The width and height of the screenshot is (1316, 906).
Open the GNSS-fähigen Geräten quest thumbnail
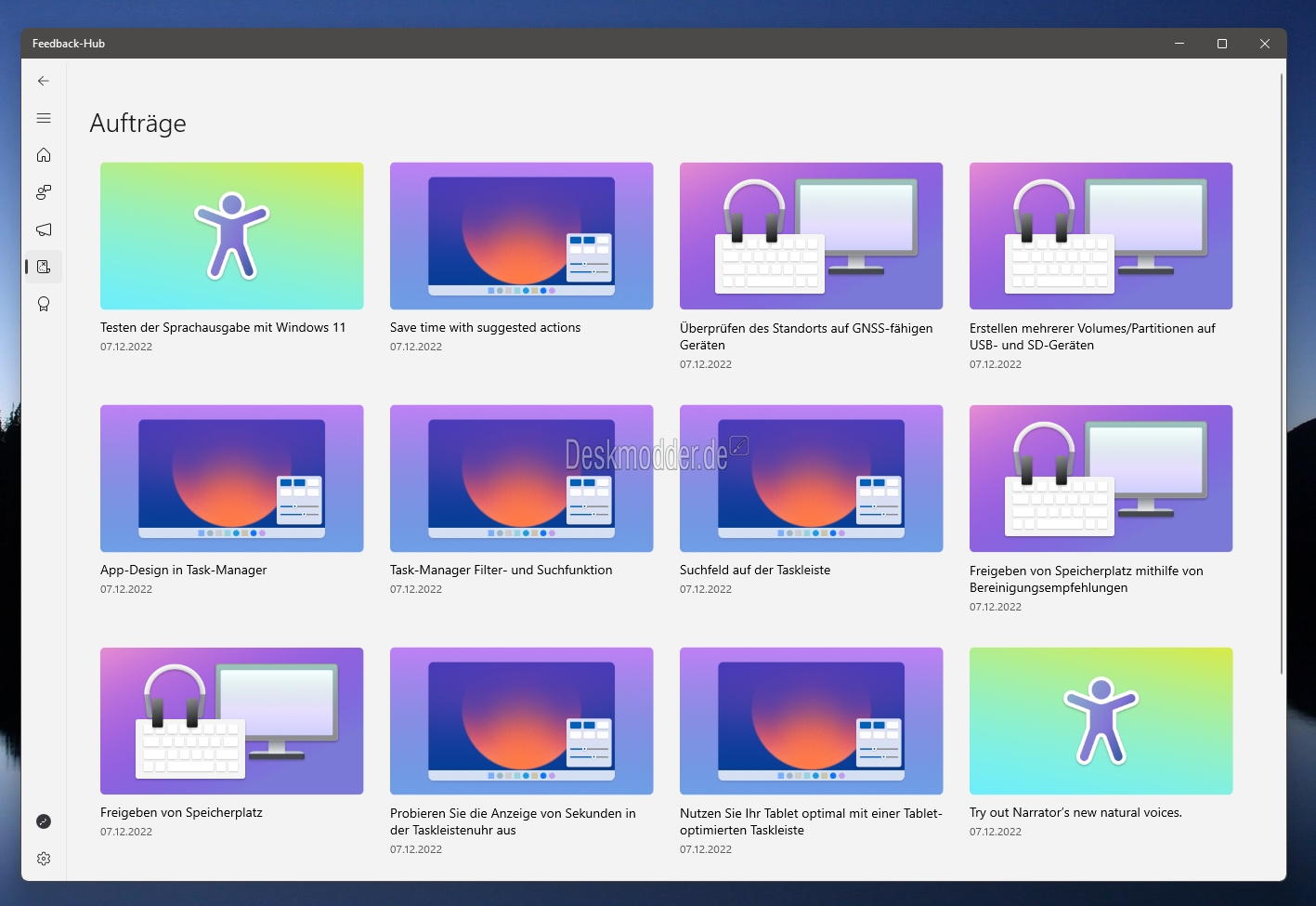click(x=811, y=236)
